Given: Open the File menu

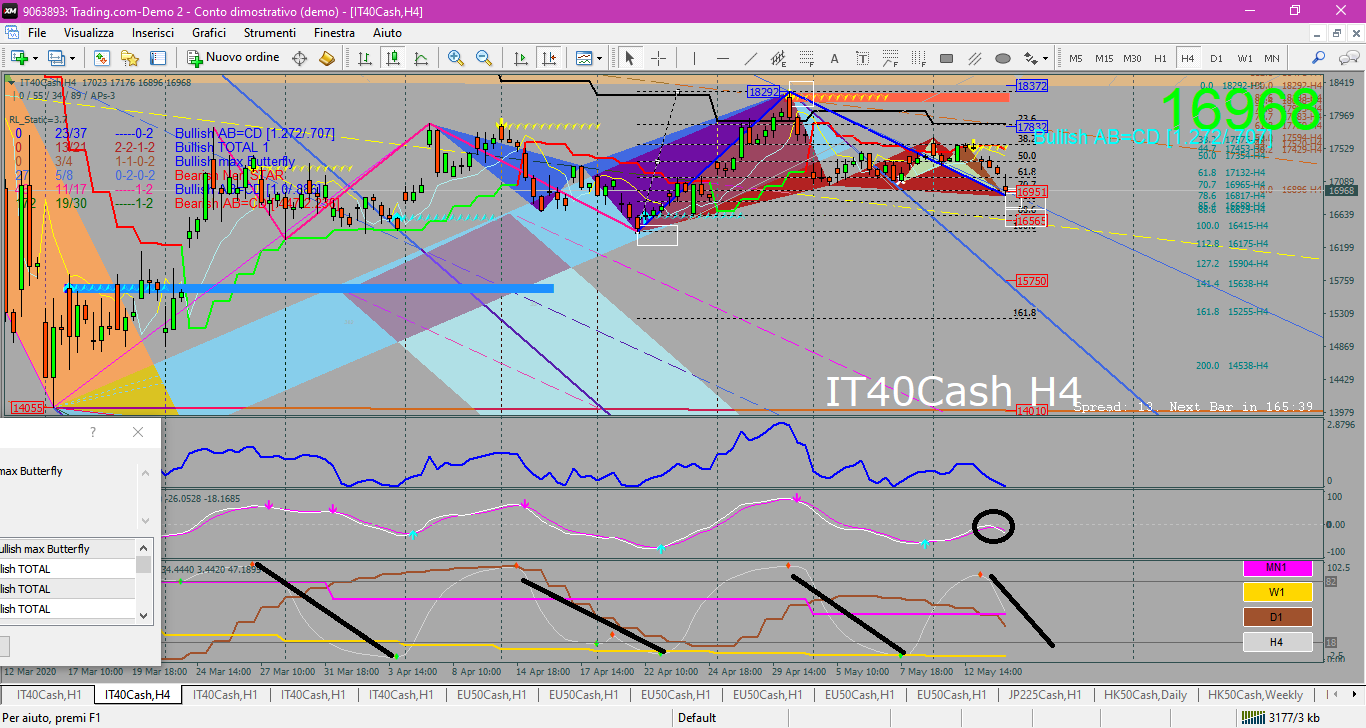Looking at the screenshot, I should tap(37, 33).
